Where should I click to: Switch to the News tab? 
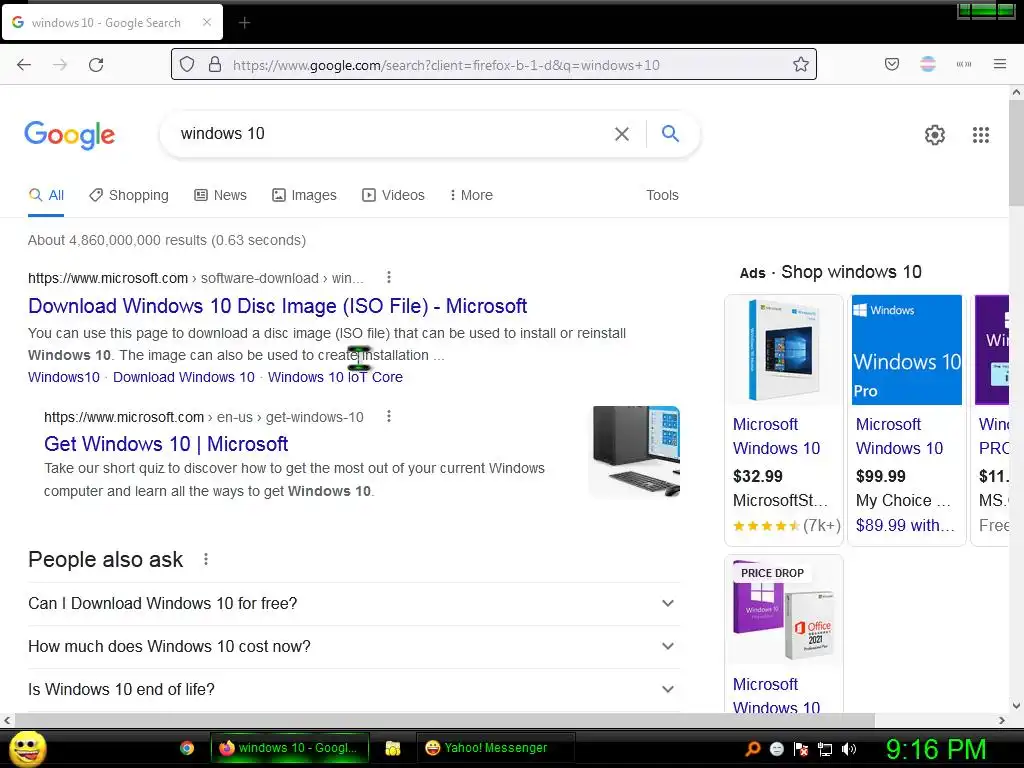220,195
